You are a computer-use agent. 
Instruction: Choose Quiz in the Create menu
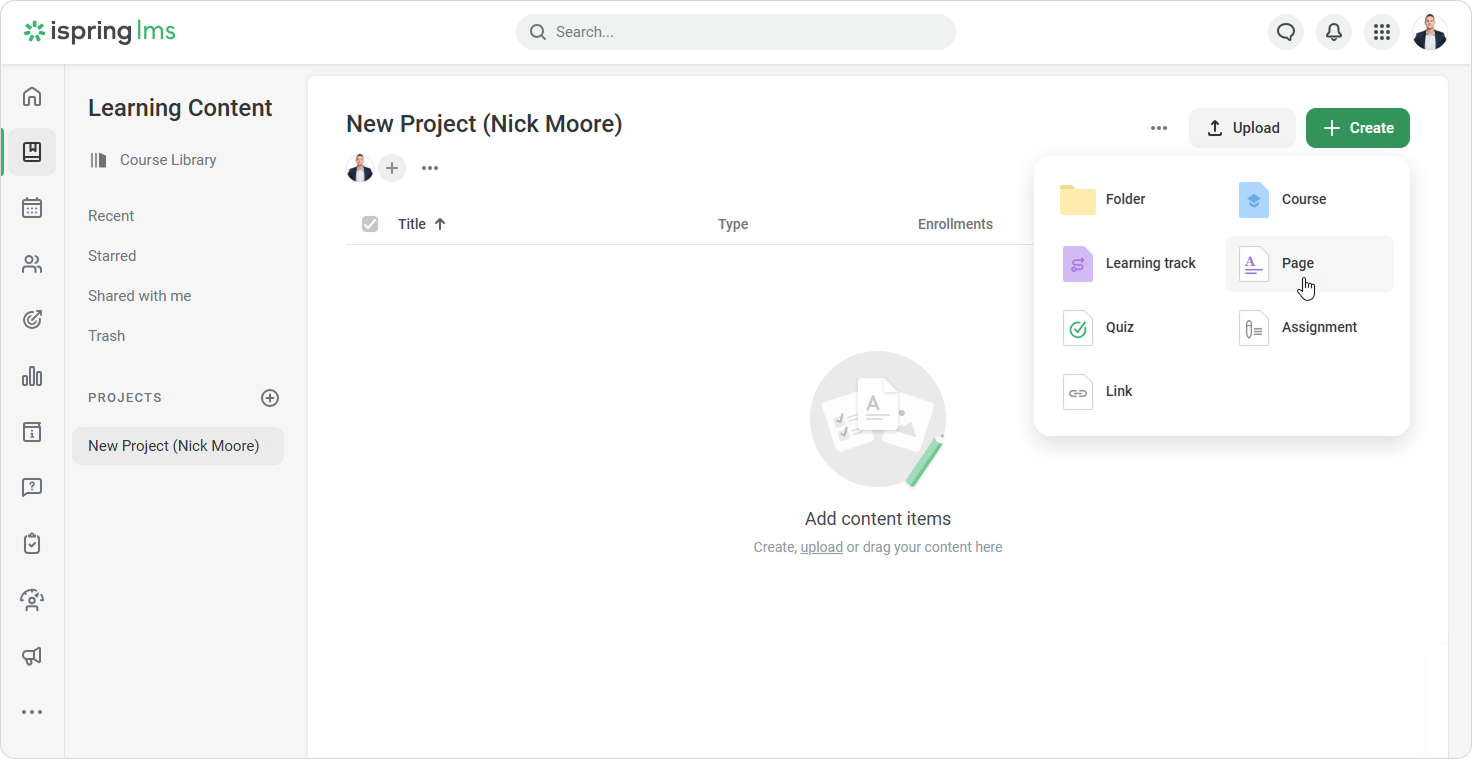click(x=1119, y=328)
